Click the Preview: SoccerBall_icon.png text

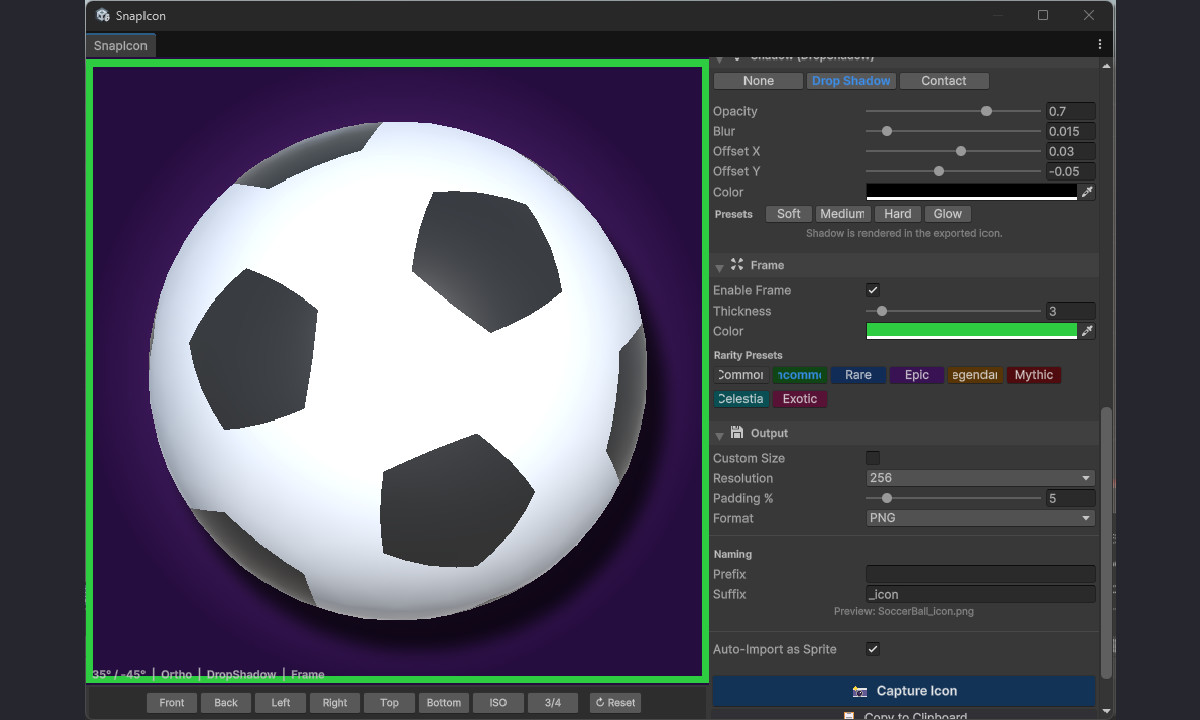pyautogui.click(x=904, y=611)
